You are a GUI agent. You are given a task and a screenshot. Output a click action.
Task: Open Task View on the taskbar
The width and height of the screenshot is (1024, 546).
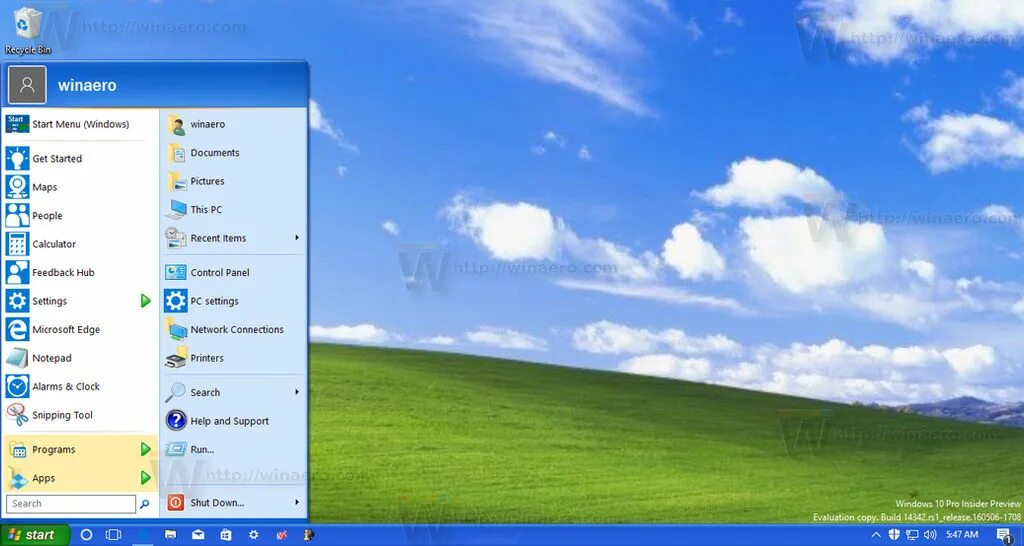(x=114, y=535)
